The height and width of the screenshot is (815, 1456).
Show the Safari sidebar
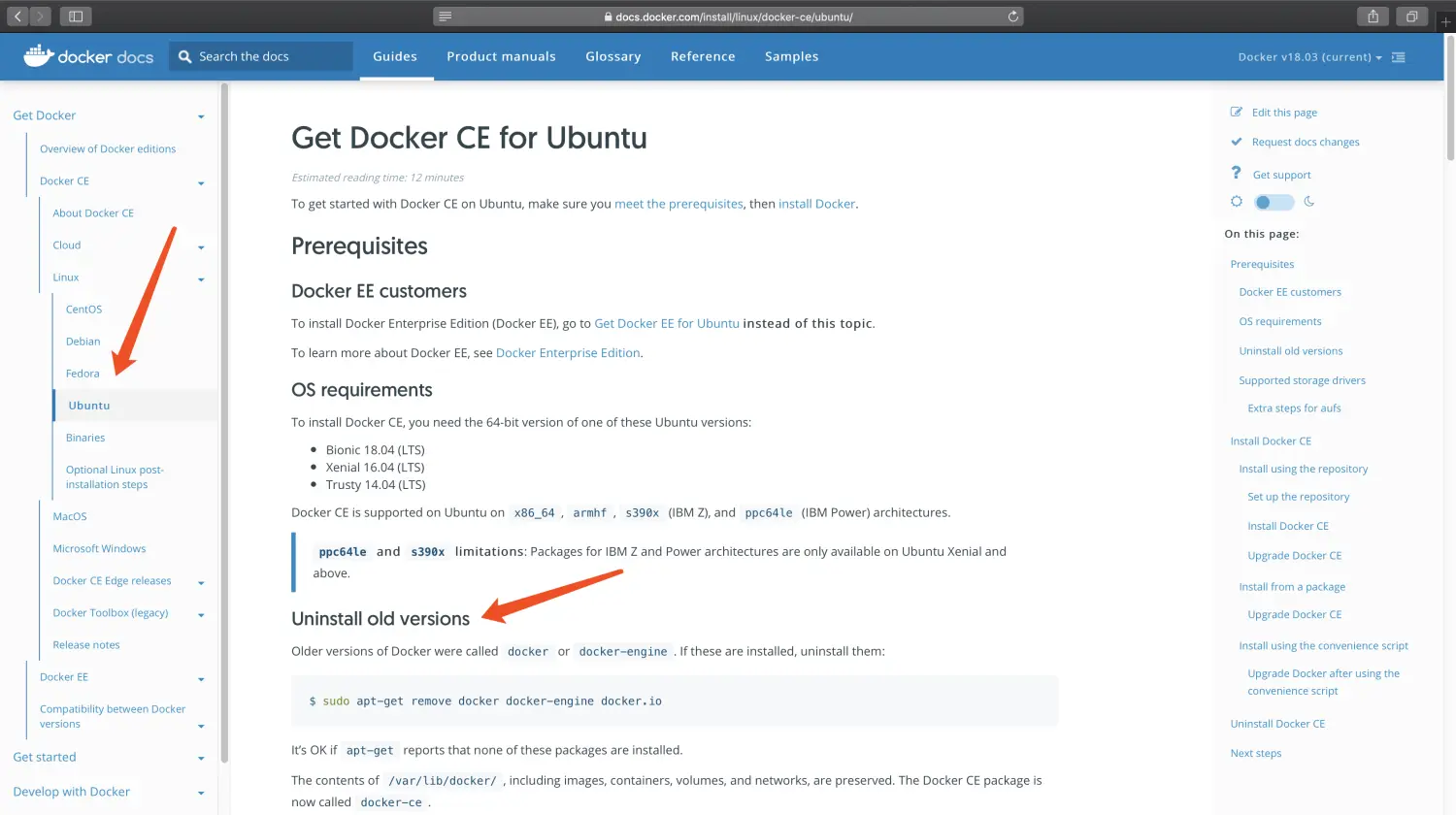click(75, 16)
